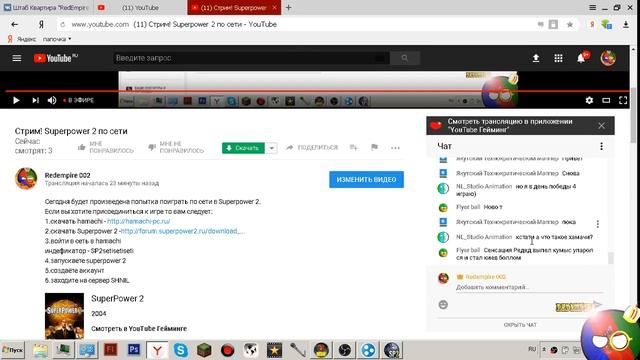Screen dimensions: 640x360
Task: Open the browser main menu icon
Action: coord(592,7)
